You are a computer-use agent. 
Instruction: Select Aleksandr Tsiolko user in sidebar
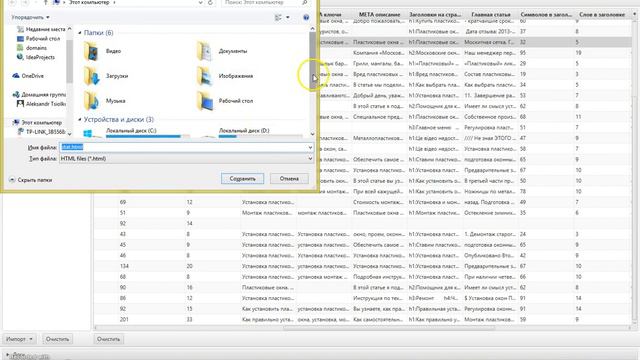[x=41, y=104]
